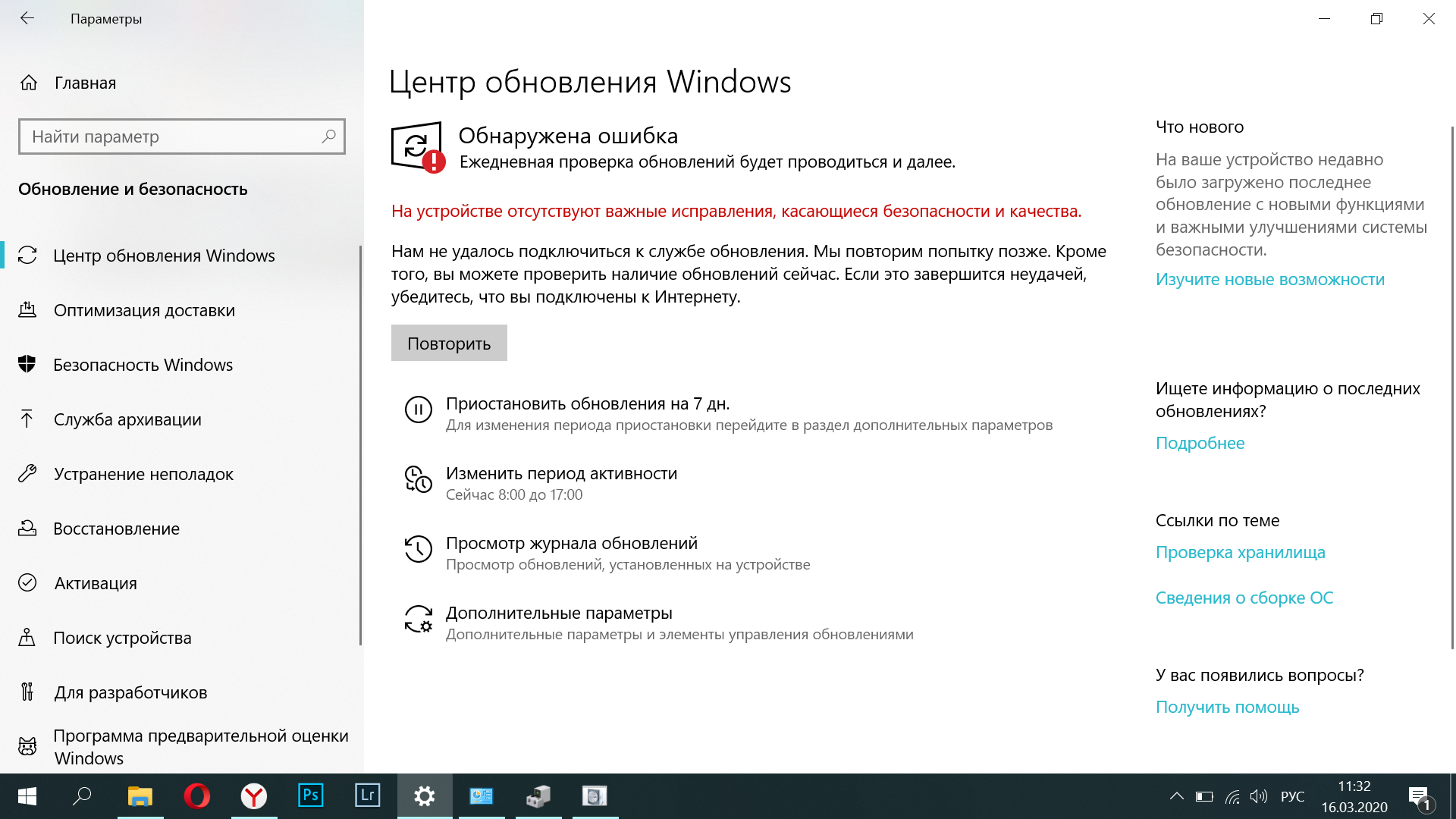Expand Дополнительные параметры section
This screenshot has width=1456, height=819.
[558, 611]
